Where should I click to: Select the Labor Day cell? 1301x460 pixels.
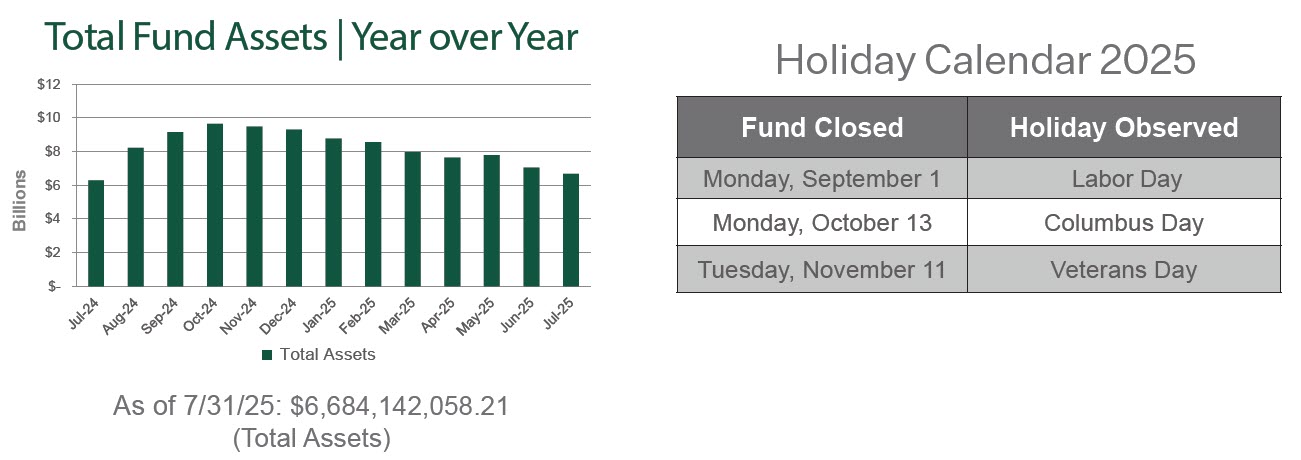pos(1123,179)
